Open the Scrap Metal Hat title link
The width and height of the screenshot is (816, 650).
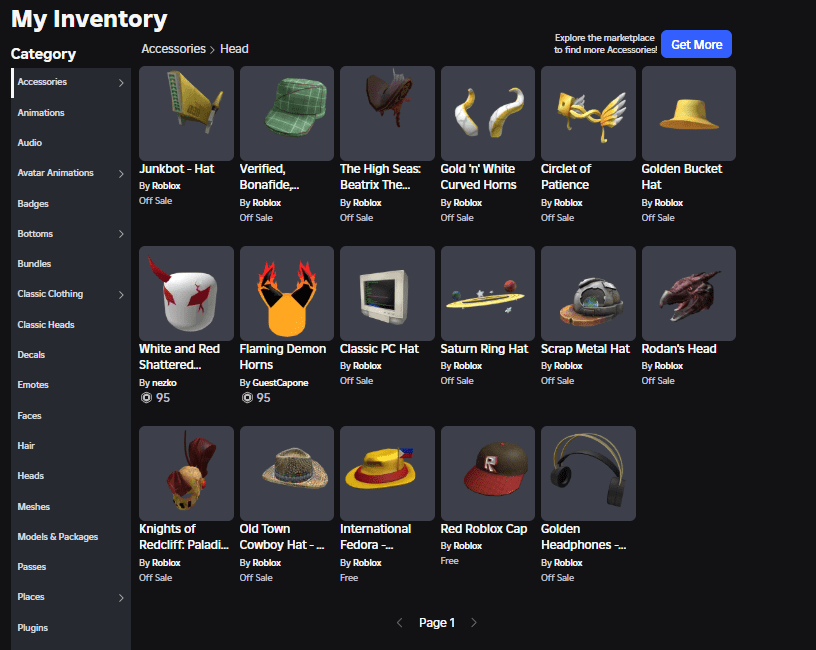(585, 349)
